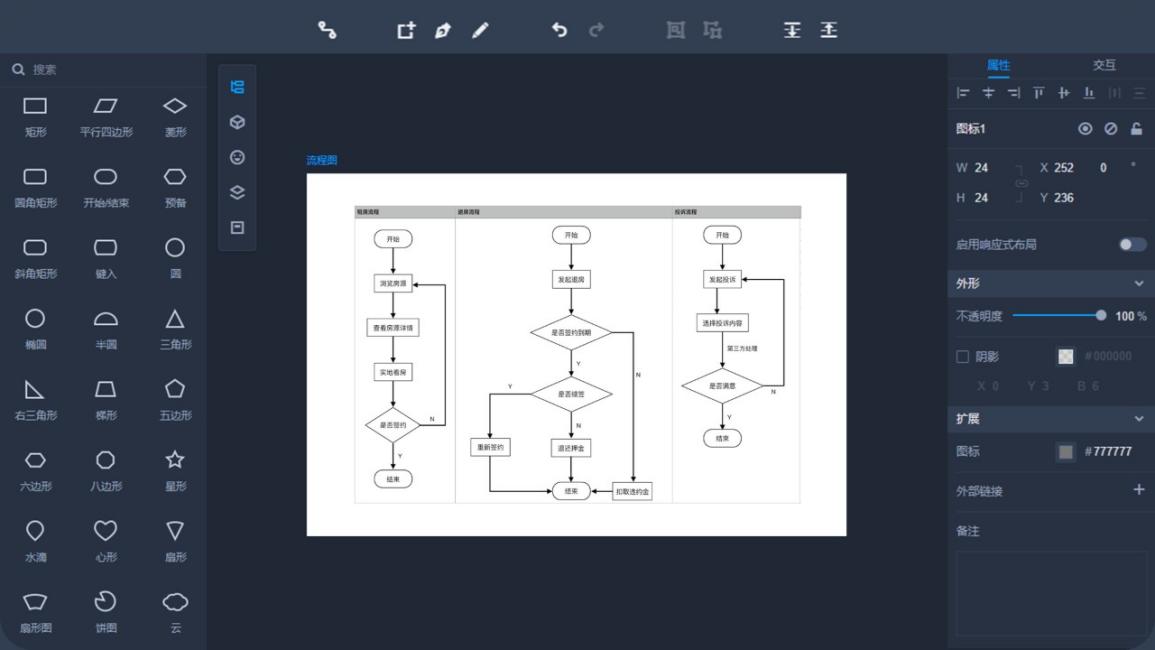Viewport: 1155px width, 650px height.
Task: Click the ungroup icon in top toolbar
Action: 712,30
